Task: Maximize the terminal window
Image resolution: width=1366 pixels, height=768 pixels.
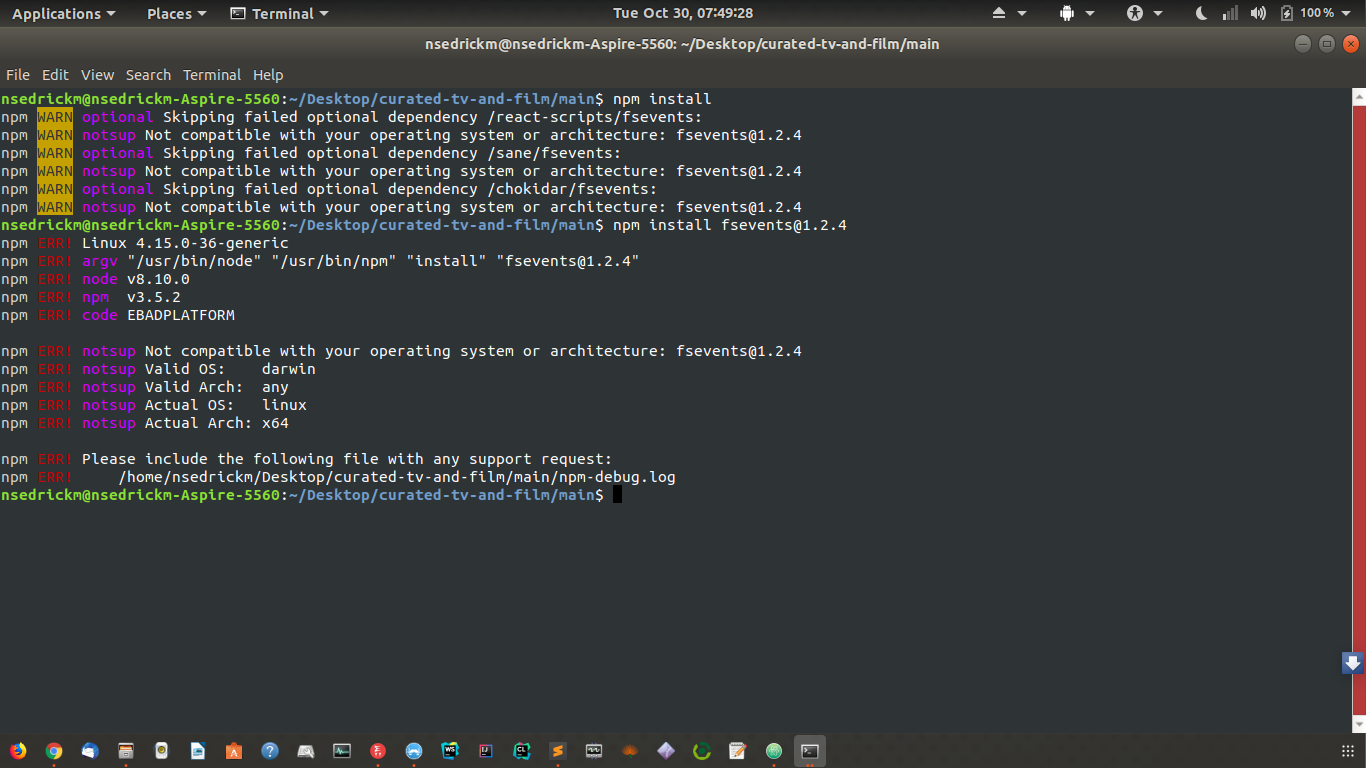Action: click(x=1327, y=43)
